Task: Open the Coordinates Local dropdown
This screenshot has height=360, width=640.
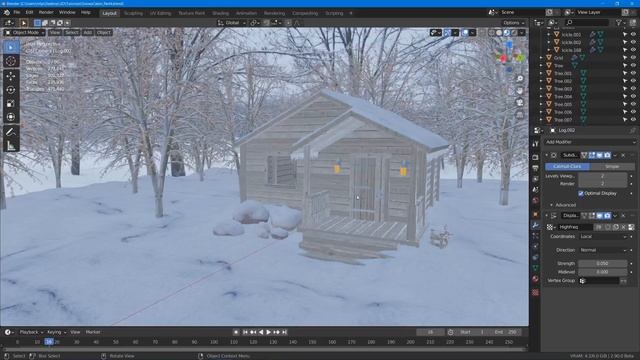Action: click(603, 237)
